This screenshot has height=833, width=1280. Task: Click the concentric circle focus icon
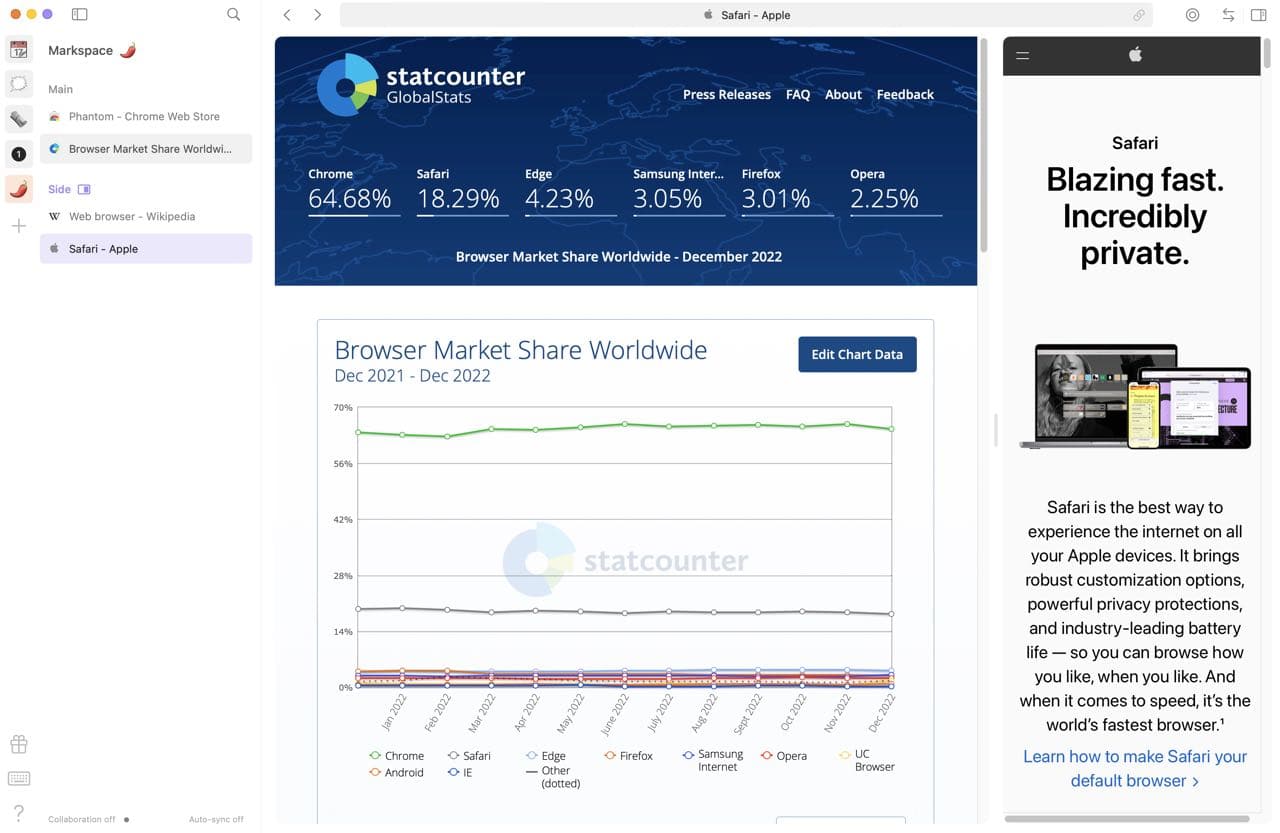tap(1192, 15)
